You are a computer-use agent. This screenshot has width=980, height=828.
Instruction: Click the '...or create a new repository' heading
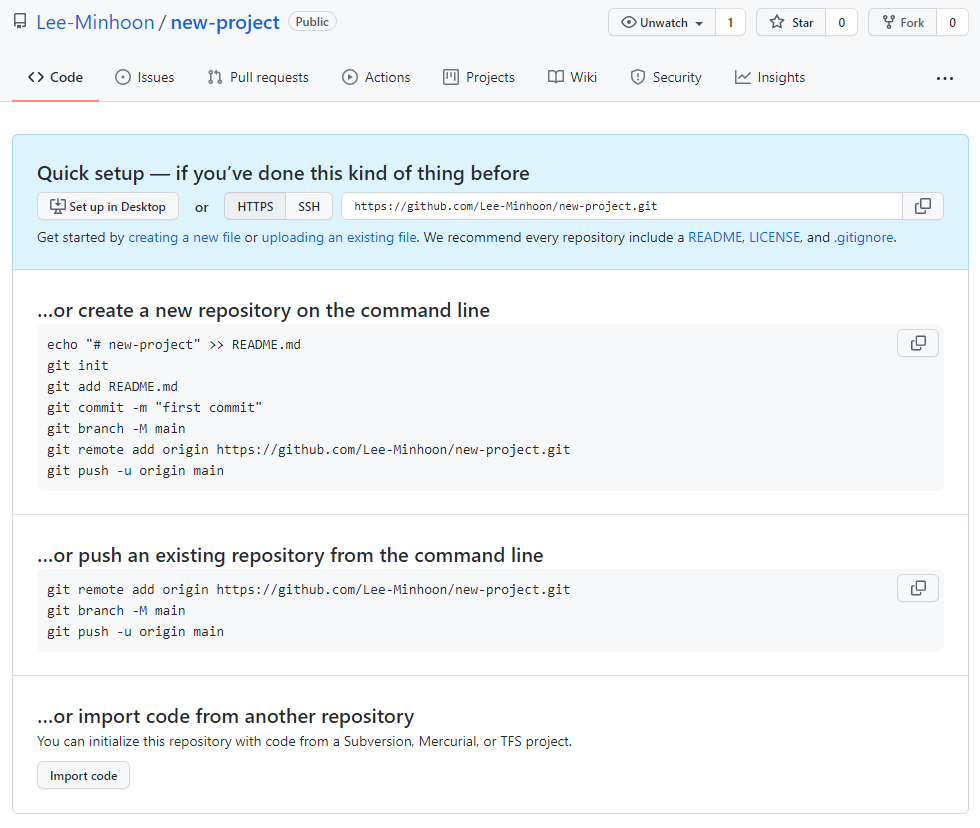point(263,311)
